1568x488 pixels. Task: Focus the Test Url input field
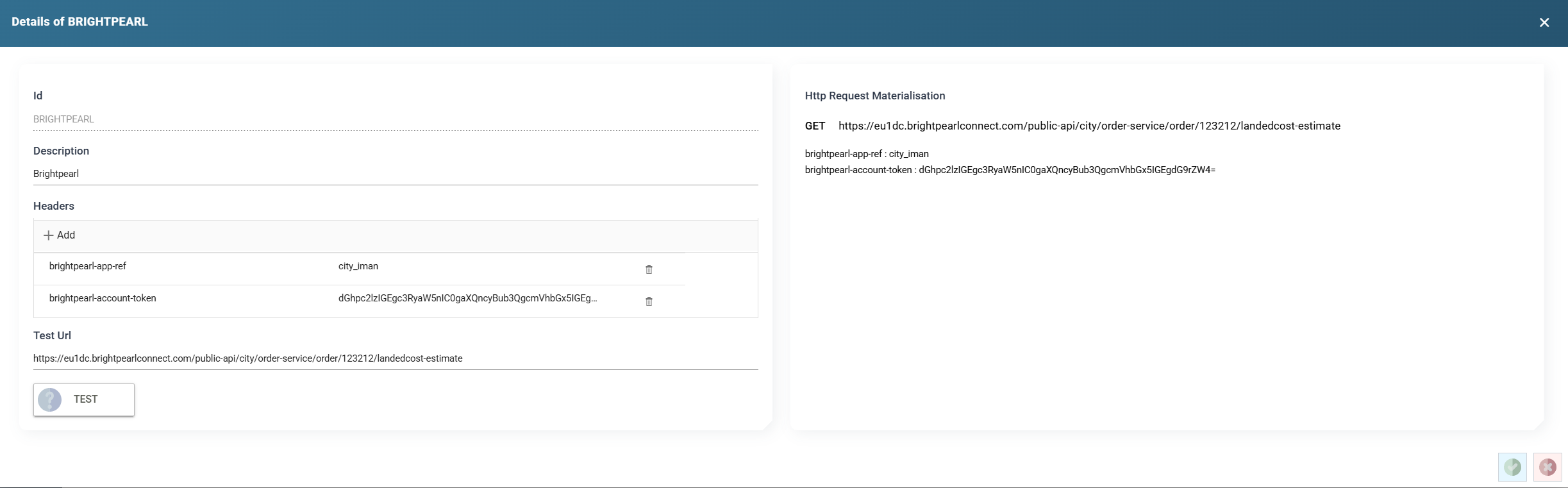point(395,358)
